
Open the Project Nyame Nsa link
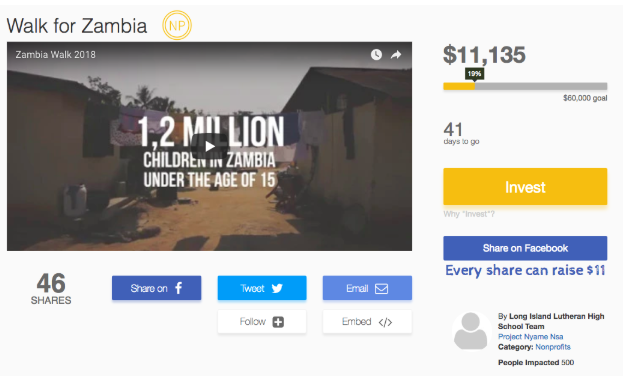coord(530,337)
